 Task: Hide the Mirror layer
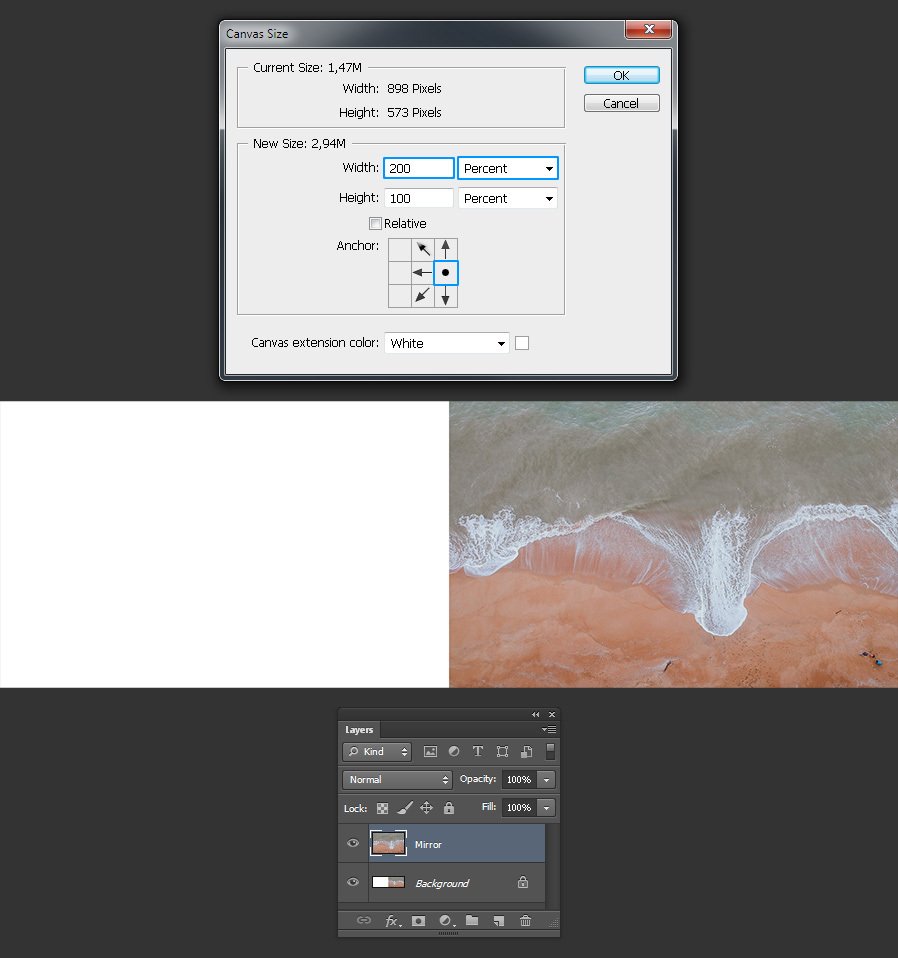(353, 843)
